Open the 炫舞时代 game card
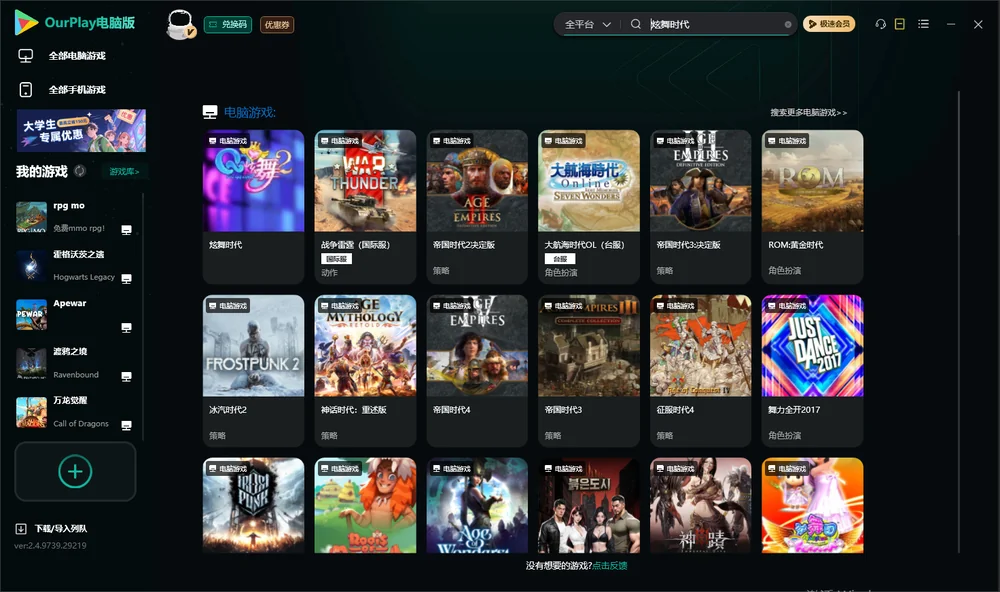 pos(253,206)
